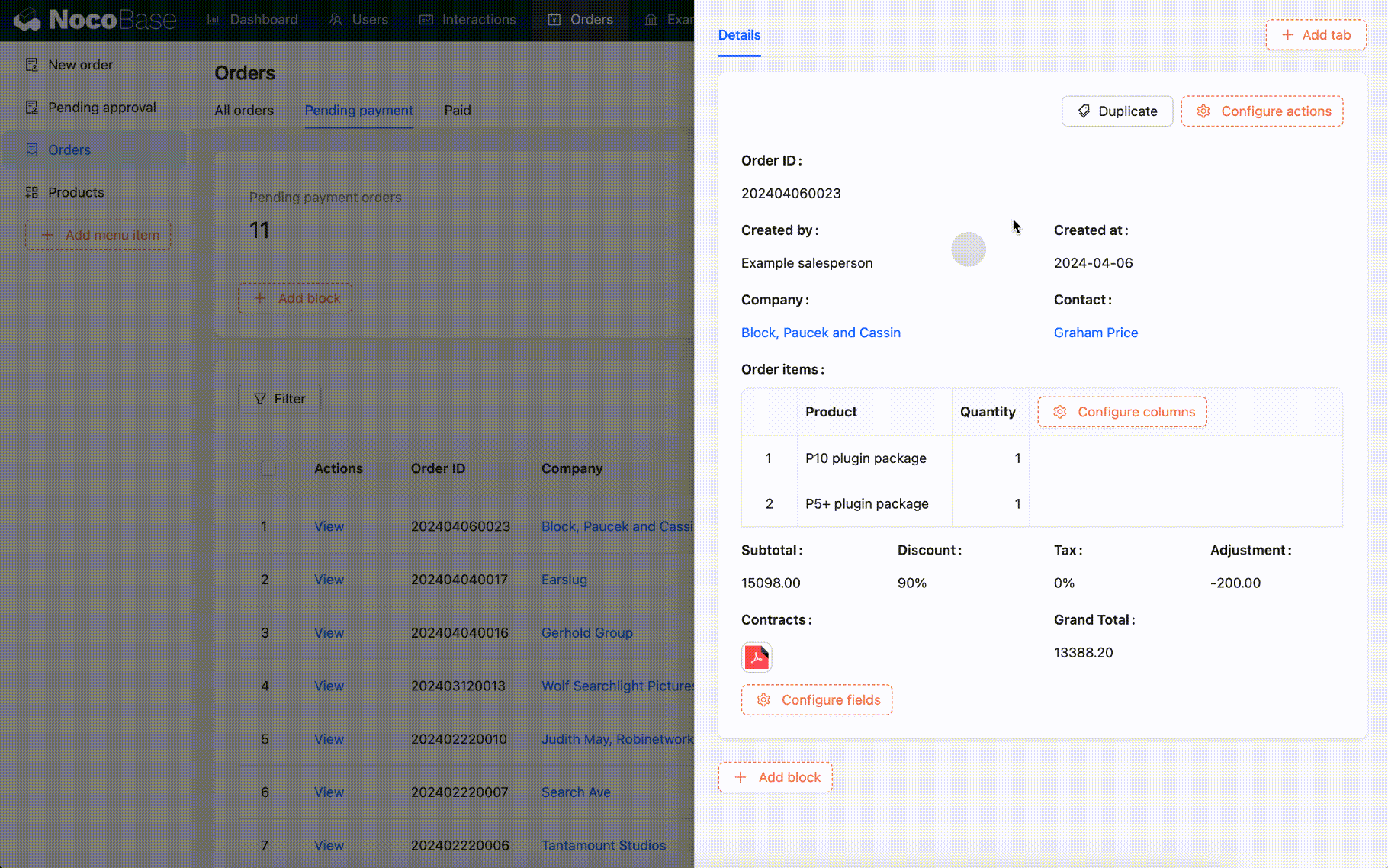Click Add block under pending payment count
Screen dimensions: 1388x868
point(295,298)
